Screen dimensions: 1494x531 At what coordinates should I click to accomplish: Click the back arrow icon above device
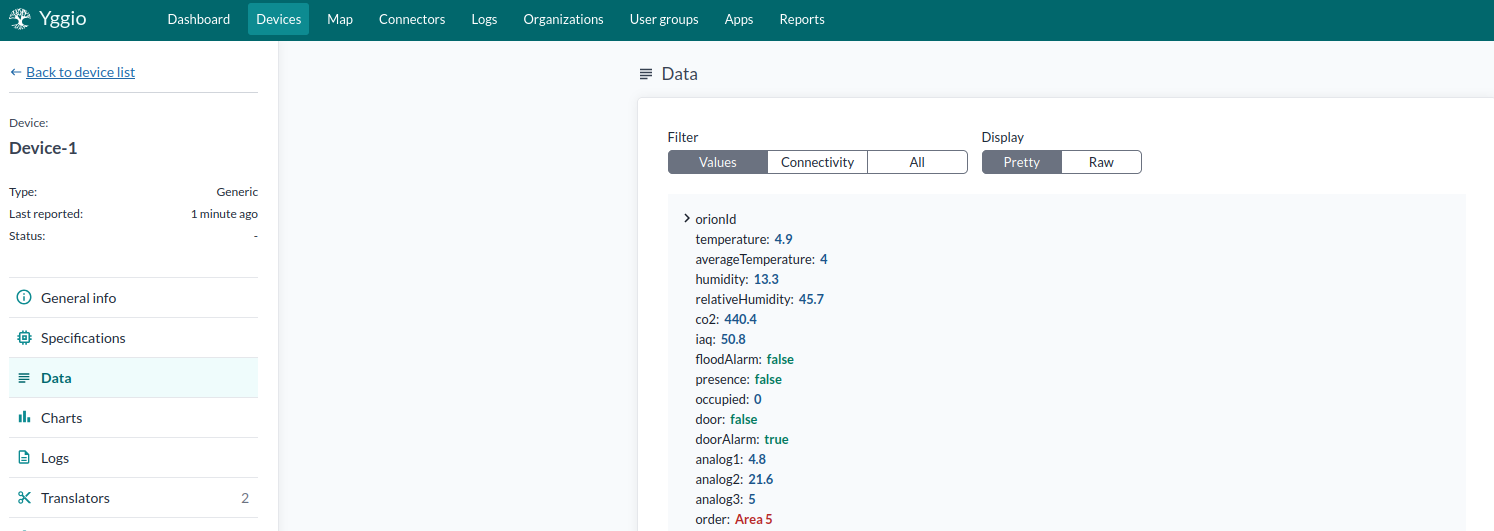point(15,72)
